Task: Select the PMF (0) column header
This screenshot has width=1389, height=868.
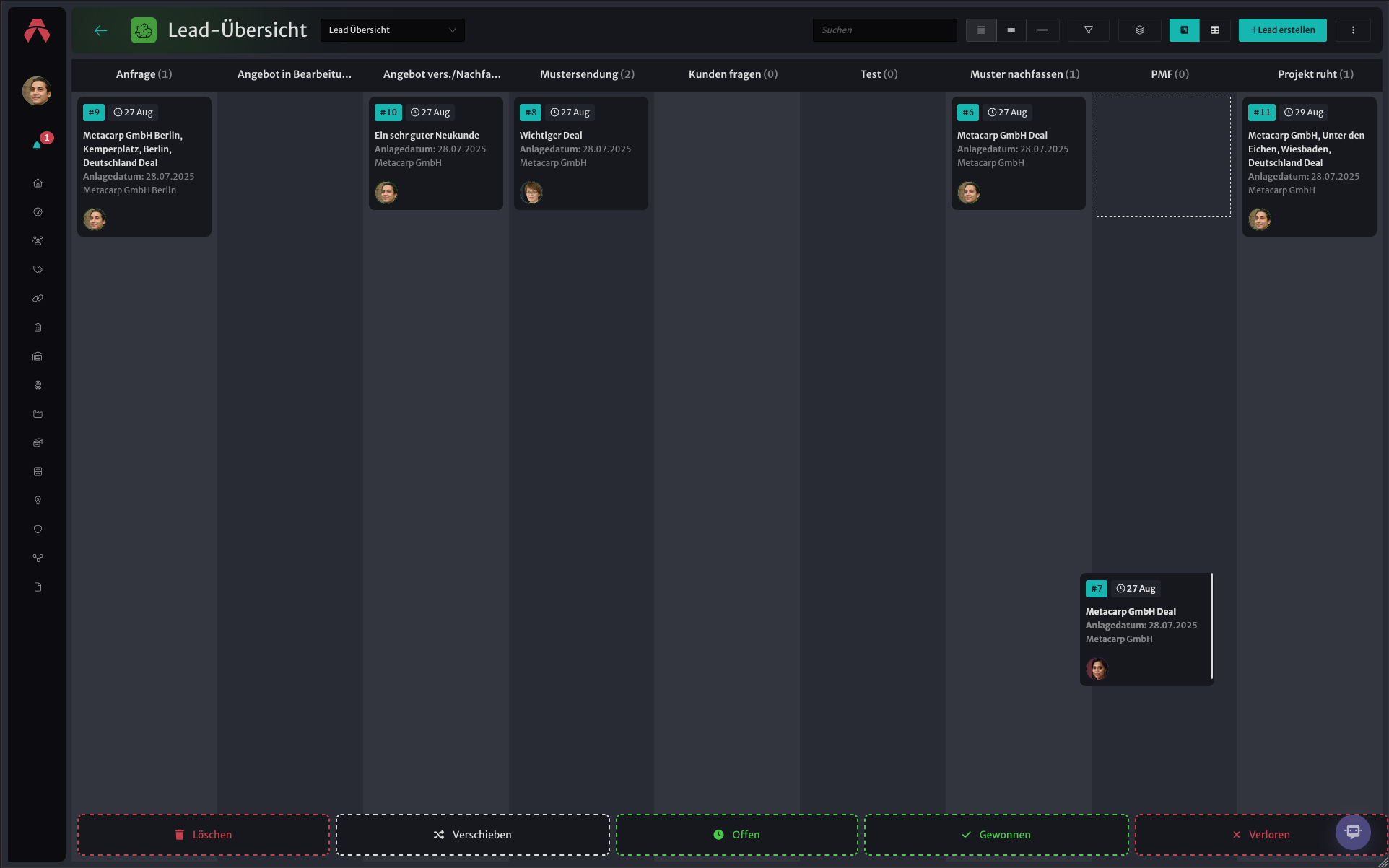Action: click(1170, 74)
